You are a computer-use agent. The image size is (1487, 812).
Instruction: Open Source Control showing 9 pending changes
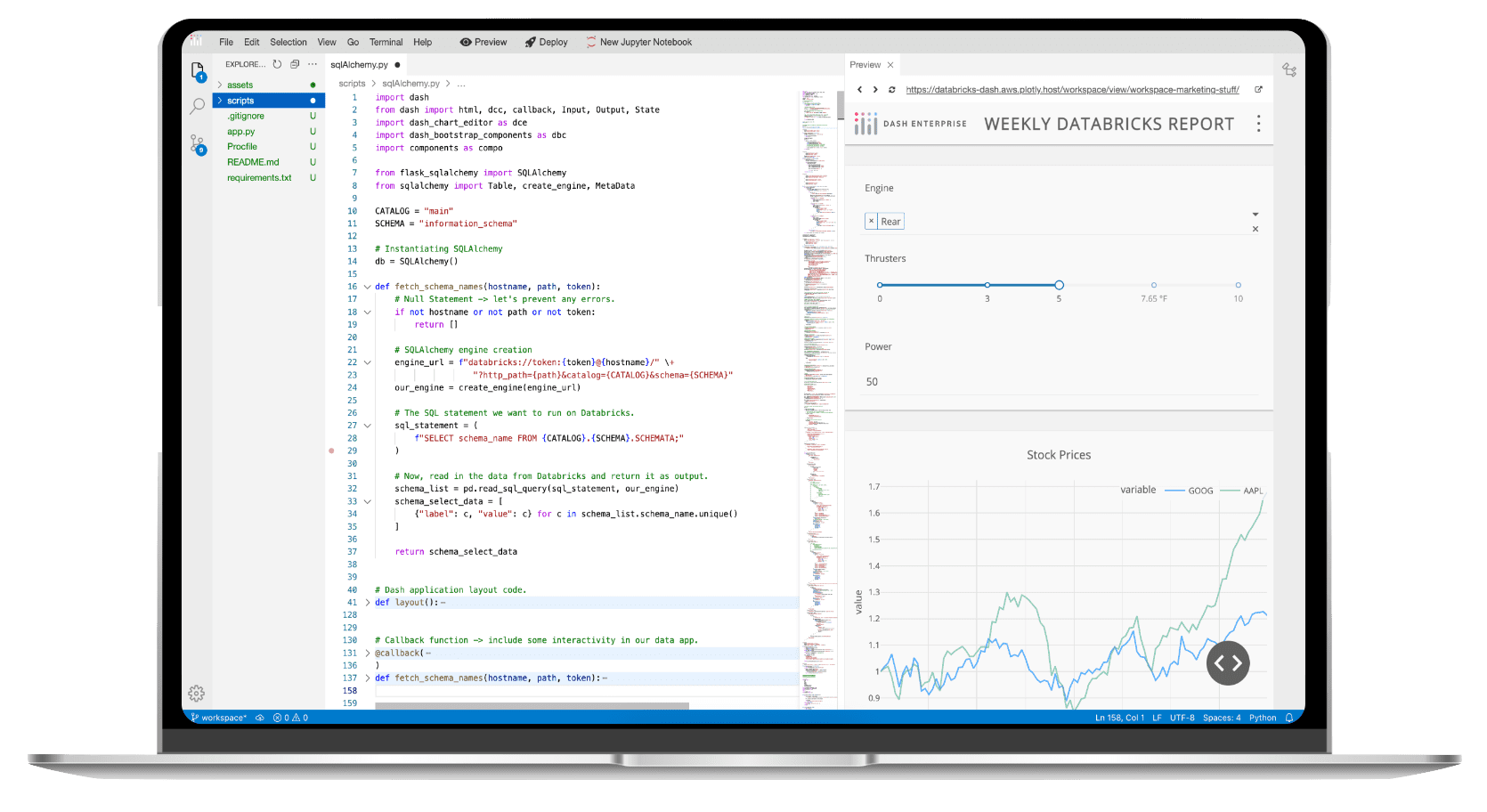coord(196,142)
